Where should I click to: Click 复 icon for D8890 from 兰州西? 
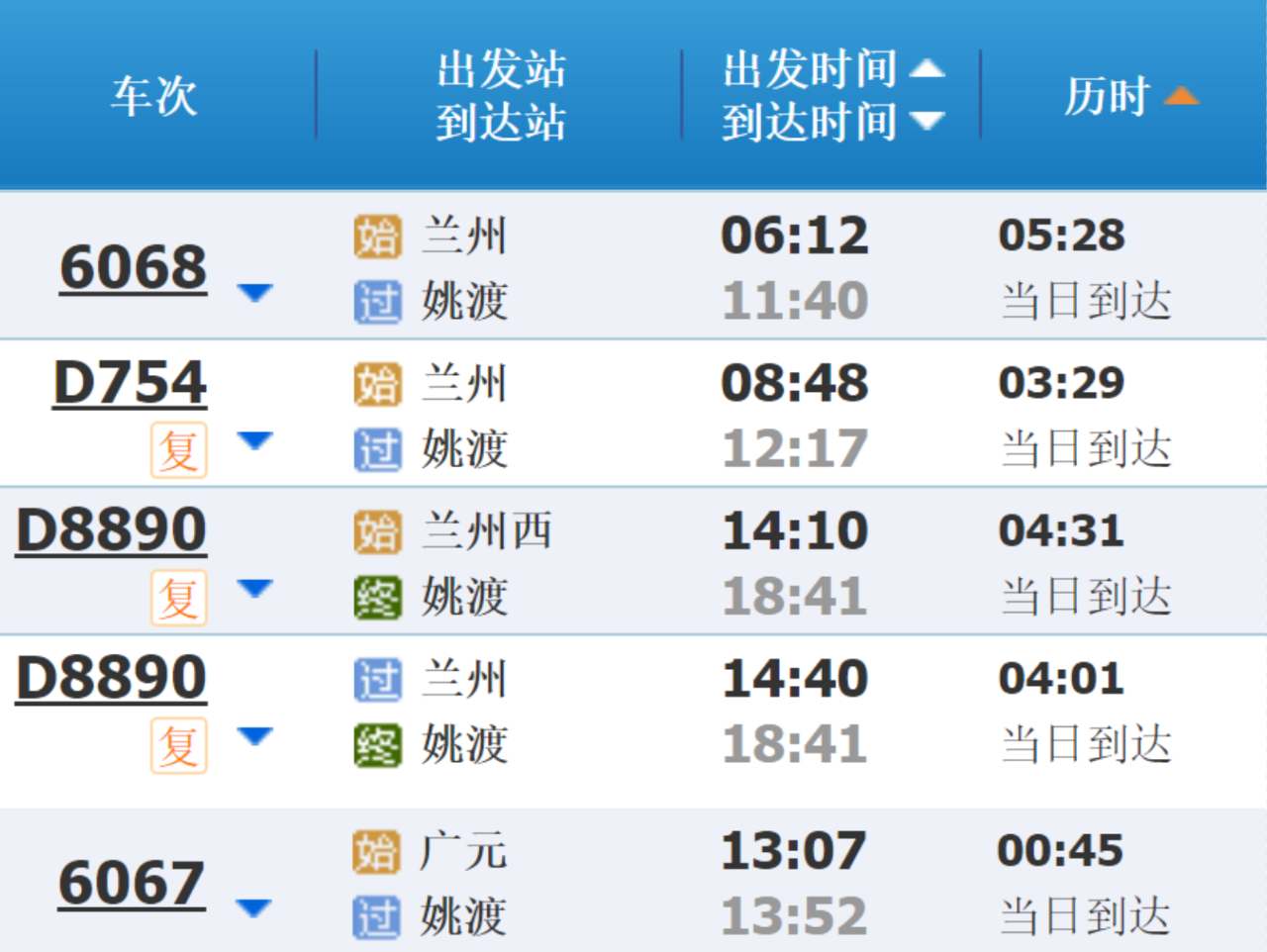[x=179, y=598]
